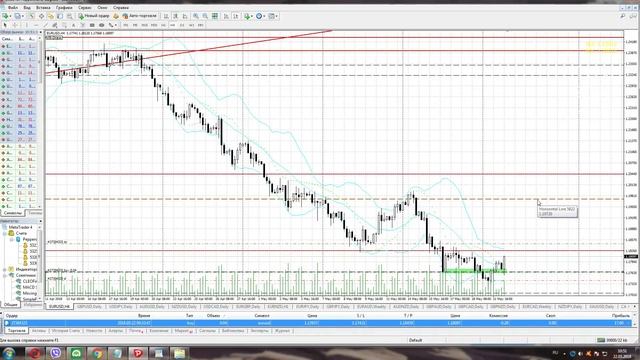Open Chrome from the taskbar
This screenshot has width=640, height=360.
click(97, 353)
